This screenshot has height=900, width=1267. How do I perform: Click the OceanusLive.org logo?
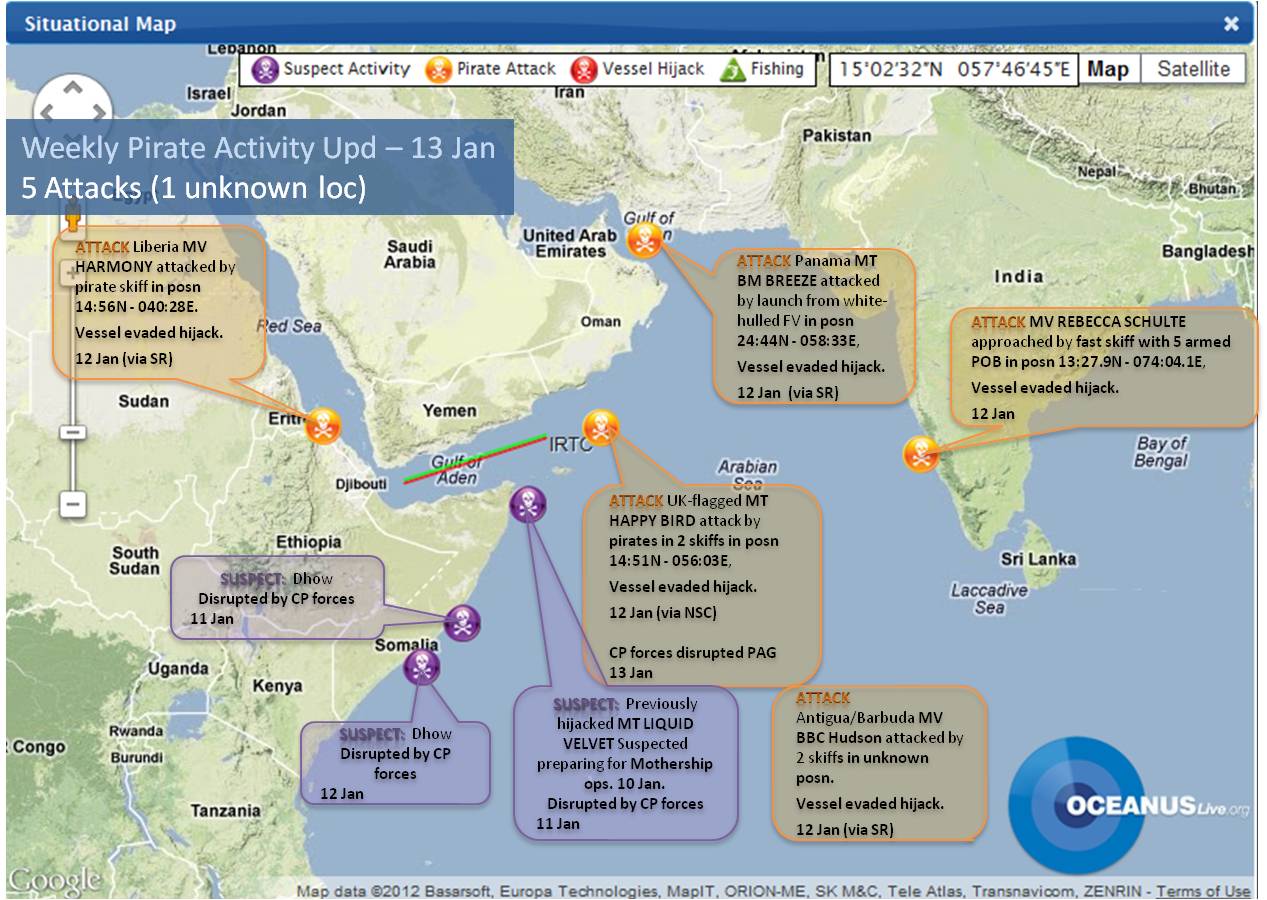(x=1129, y=805)
